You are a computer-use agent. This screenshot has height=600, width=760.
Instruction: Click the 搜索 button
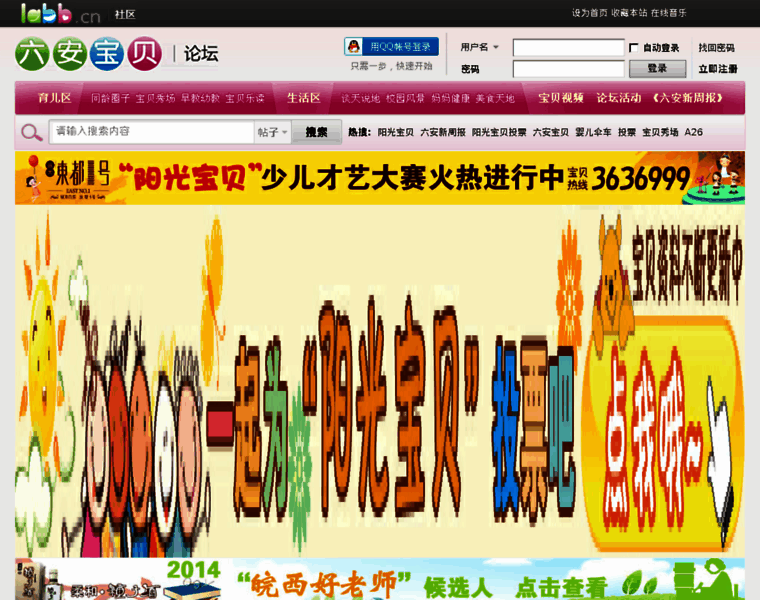tap(316, 132)
